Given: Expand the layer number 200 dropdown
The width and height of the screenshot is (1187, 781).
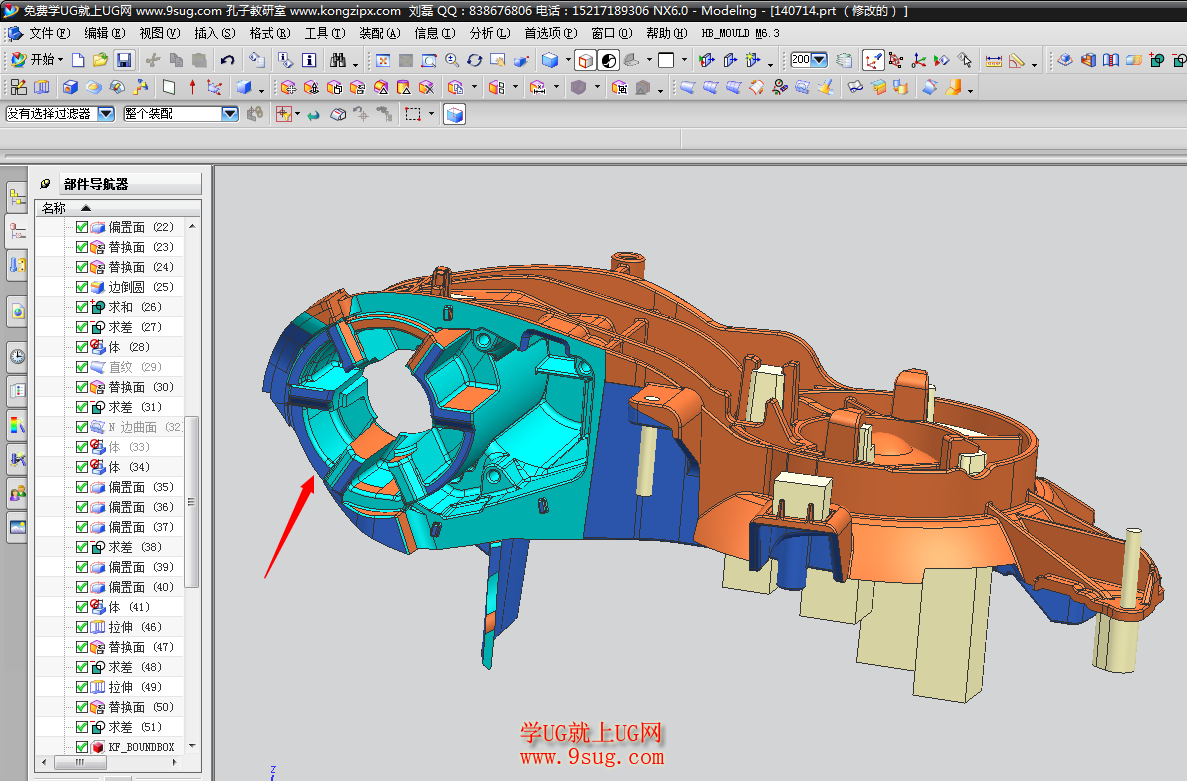Looking at the screenshot, I should (x=819, y=60).
